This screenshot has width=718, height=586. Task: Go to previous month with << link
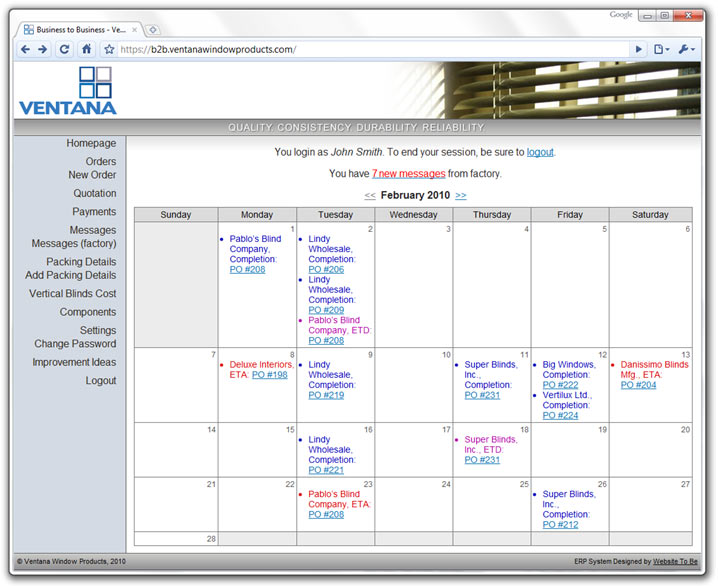click(x=370, y=195)
